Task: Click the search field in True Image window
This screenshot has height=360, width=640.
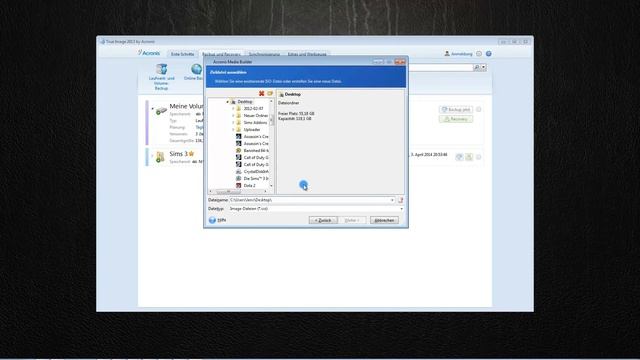Action: click(x=441, y=67)
